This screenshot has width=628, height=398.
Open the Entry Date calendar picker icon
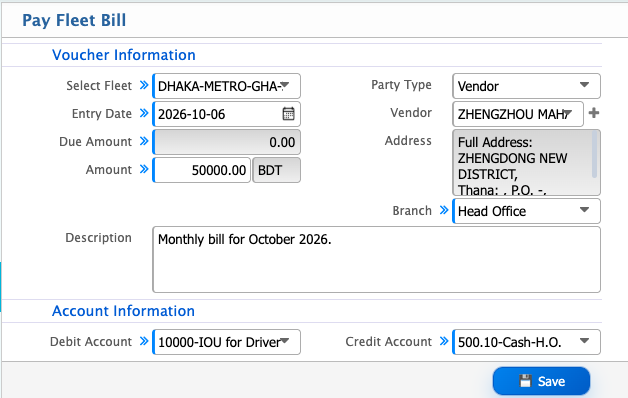tap(288, 114)
